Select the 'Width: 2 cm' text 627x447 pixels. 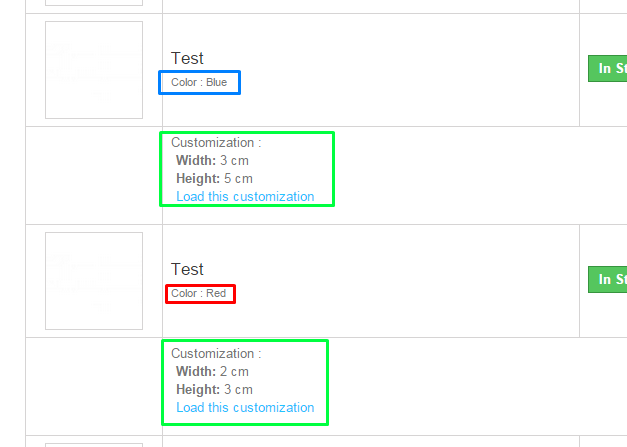point(212,371)
